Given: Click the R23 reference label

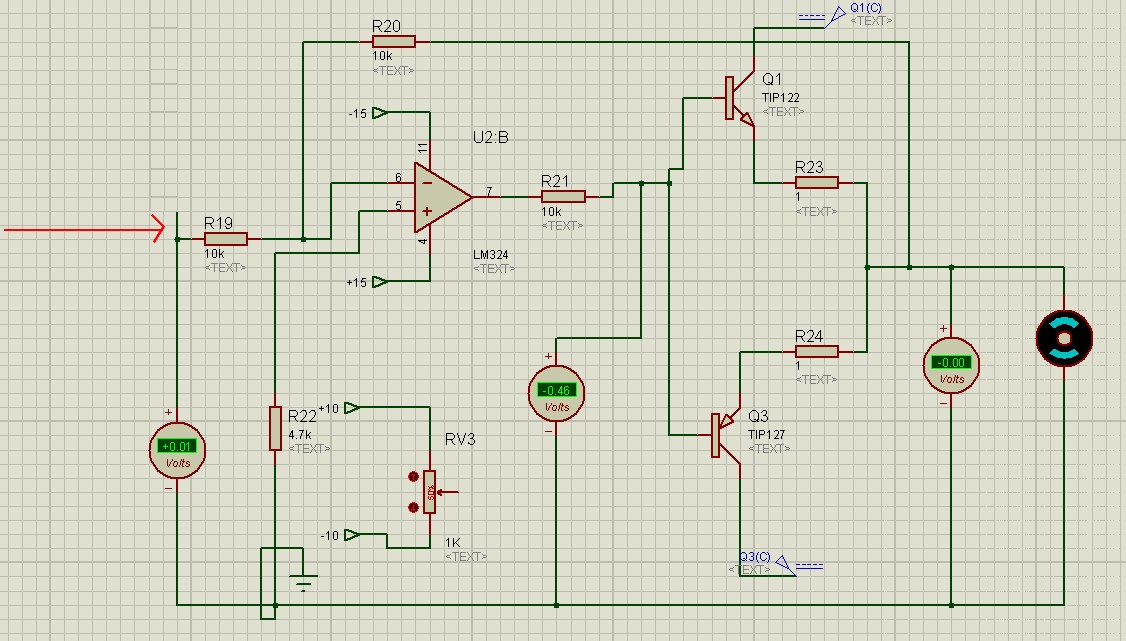Looking at the screenshot, I should [x=809, y=167].
